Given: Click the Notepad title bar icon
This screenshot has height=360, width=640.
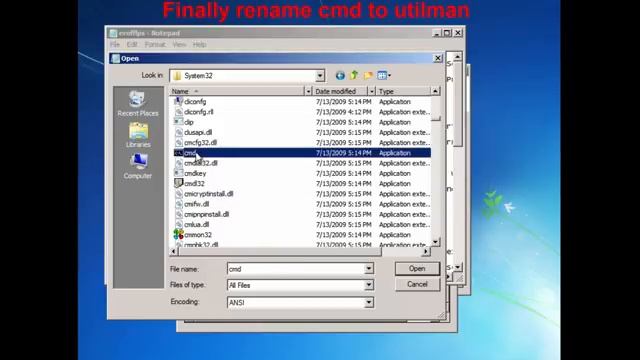Looking at the screenshot, I should pyautogui.click(x=113, y=33).
